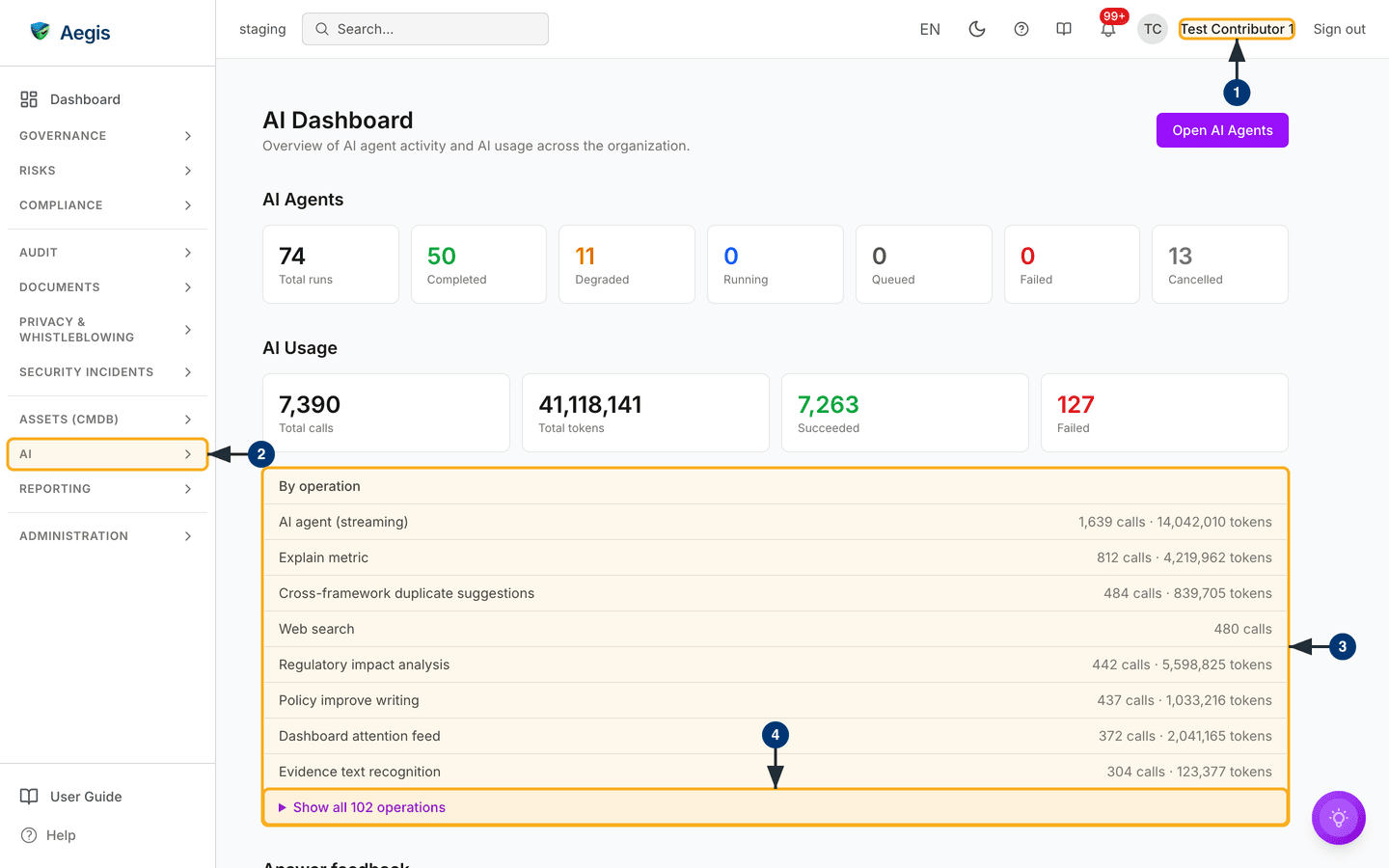
Task: Click the TC user avatar
Action: pyautogui.click(x=1153, y=29)
